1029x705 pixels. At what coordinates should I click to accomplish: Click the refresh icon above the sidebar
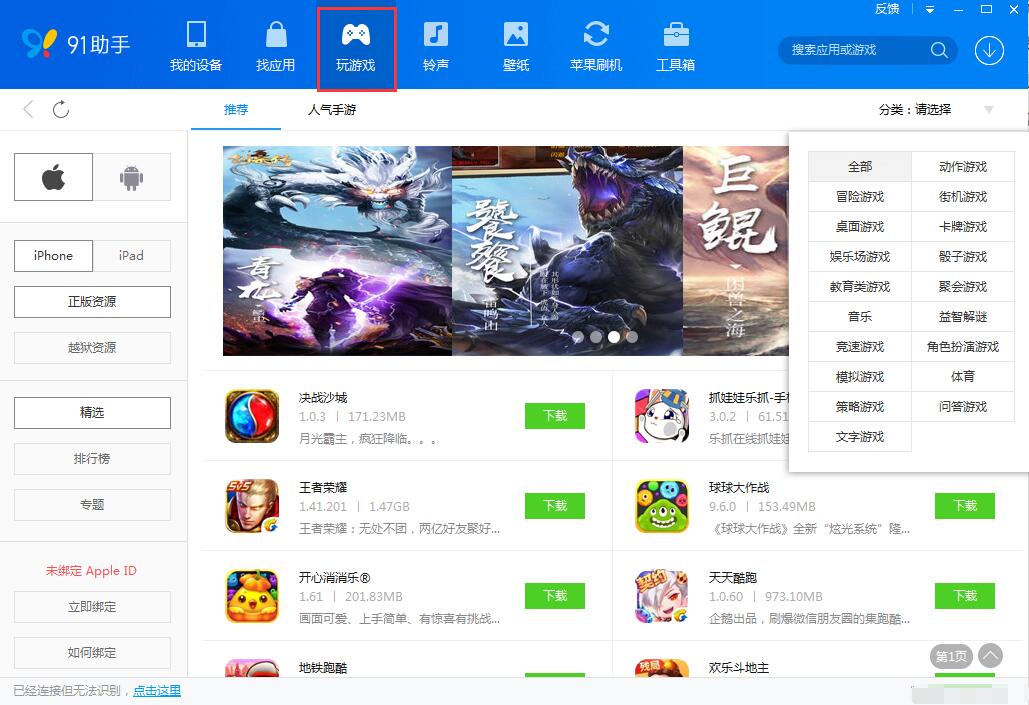point(61,110)
